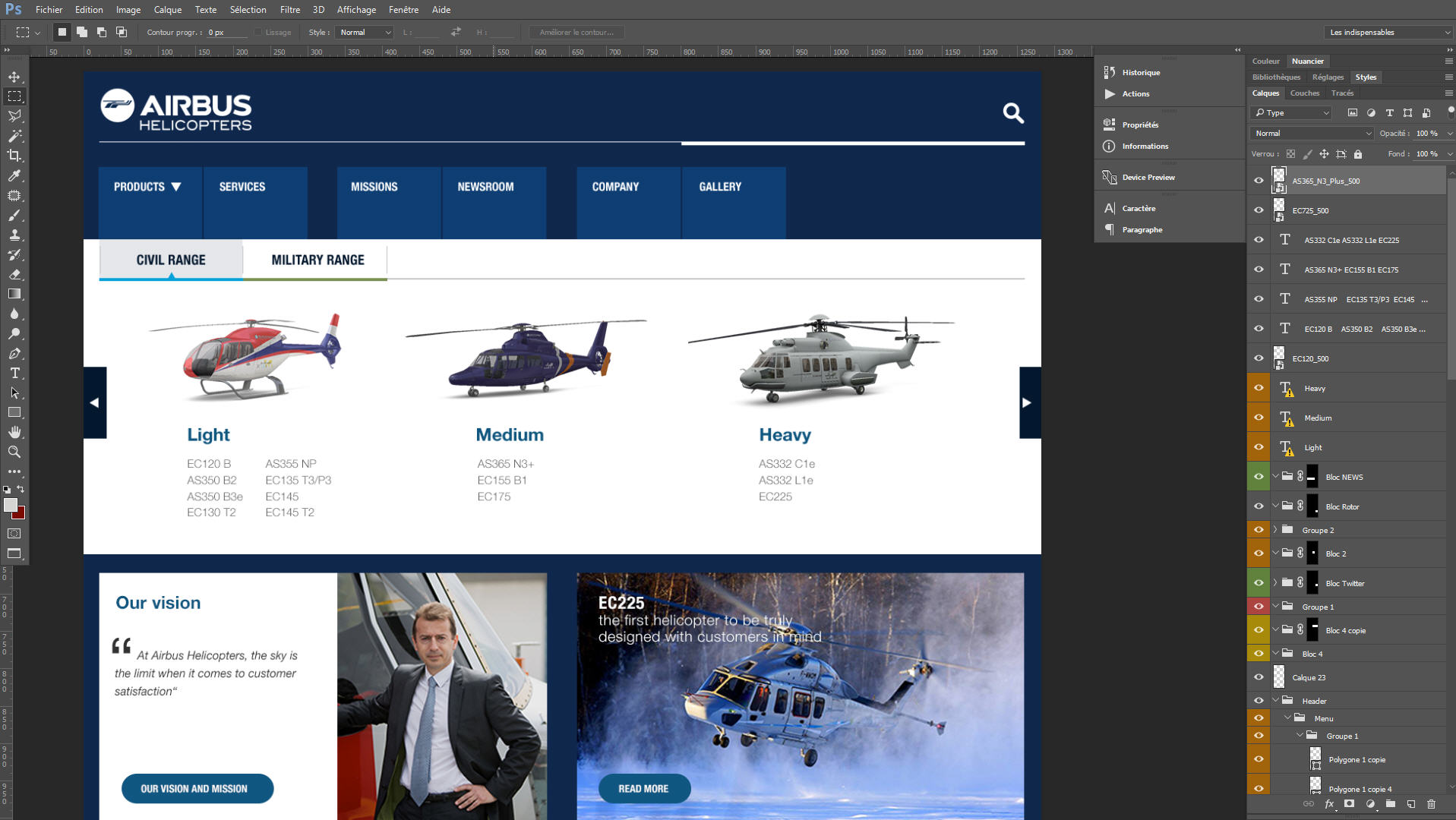Image resolution: width=1456 pixels, height=820 pixels.
Task: Select the Eraser tool
Action: click(14, 274)
